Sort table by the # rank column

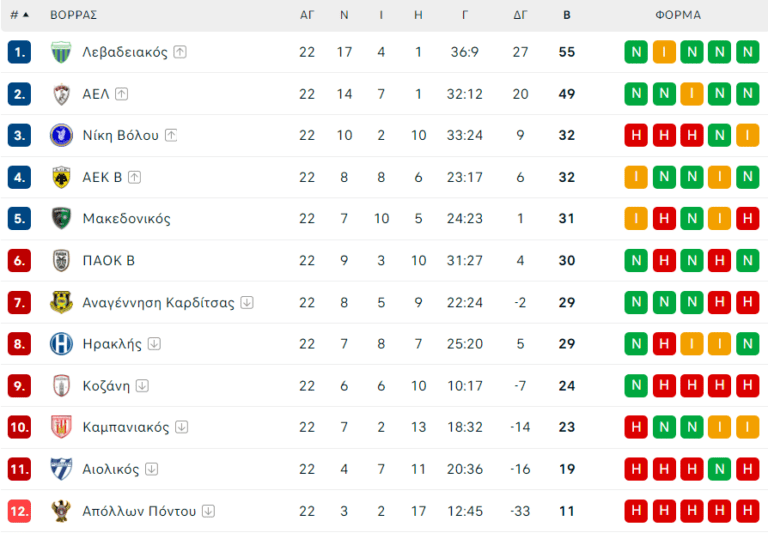click(x=19, y=15)
